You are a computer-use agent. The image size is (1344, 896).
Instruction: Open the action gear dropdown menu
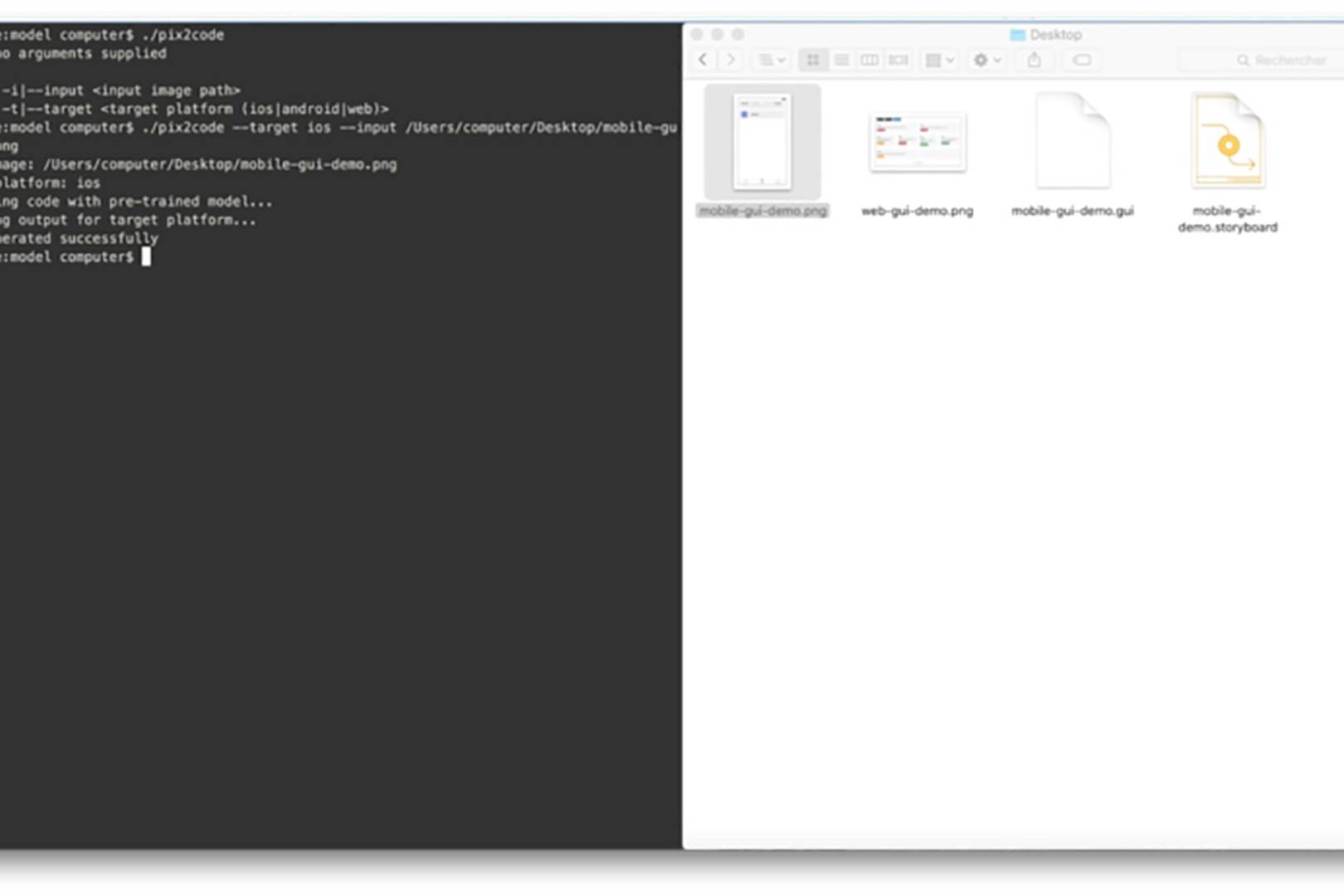[986, 60]
